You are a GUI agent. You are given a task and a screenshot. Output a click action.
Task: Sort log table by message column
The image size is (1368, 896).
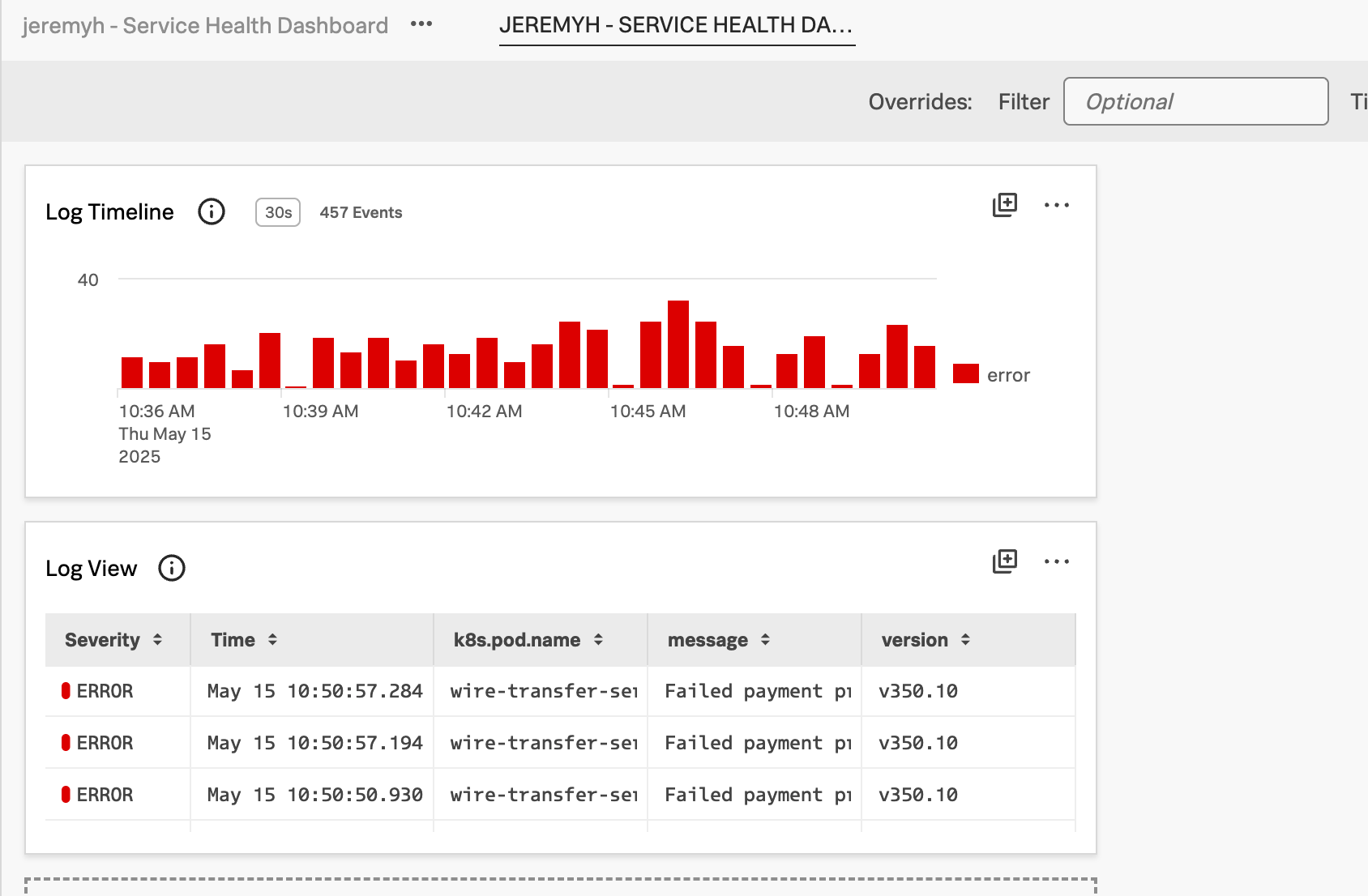coord(765,640)
